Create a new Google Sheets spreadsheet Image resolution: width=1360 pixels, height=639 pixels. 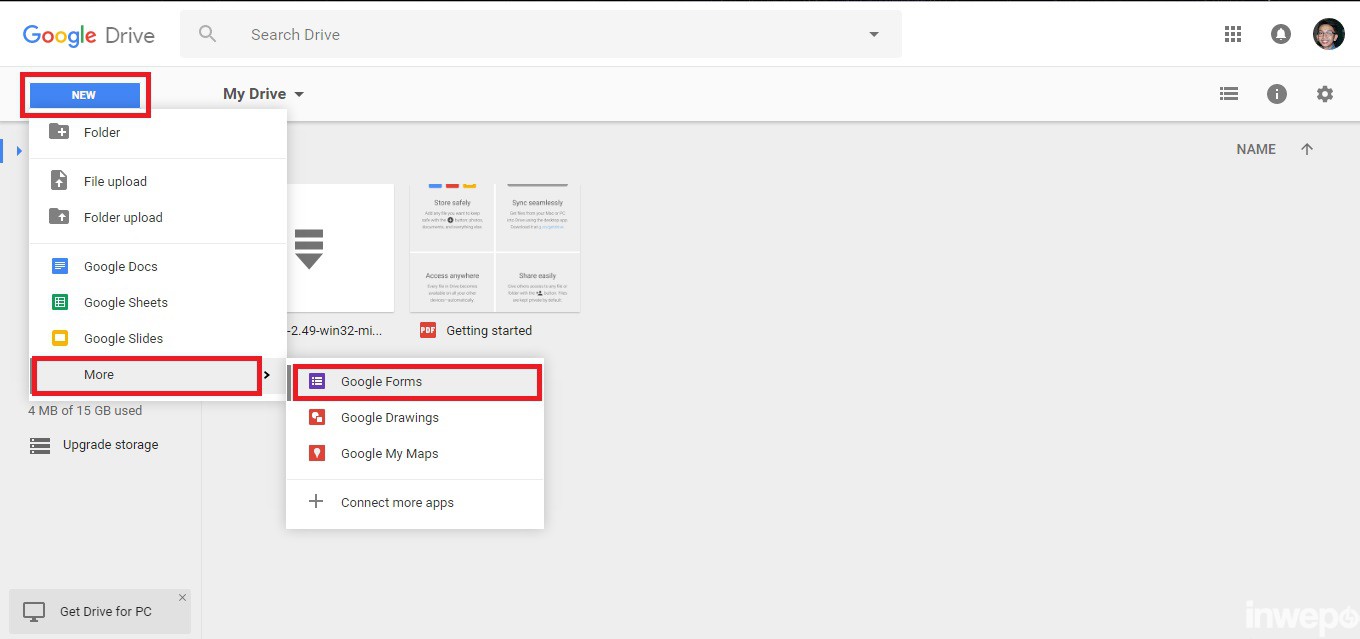(158, 302)
